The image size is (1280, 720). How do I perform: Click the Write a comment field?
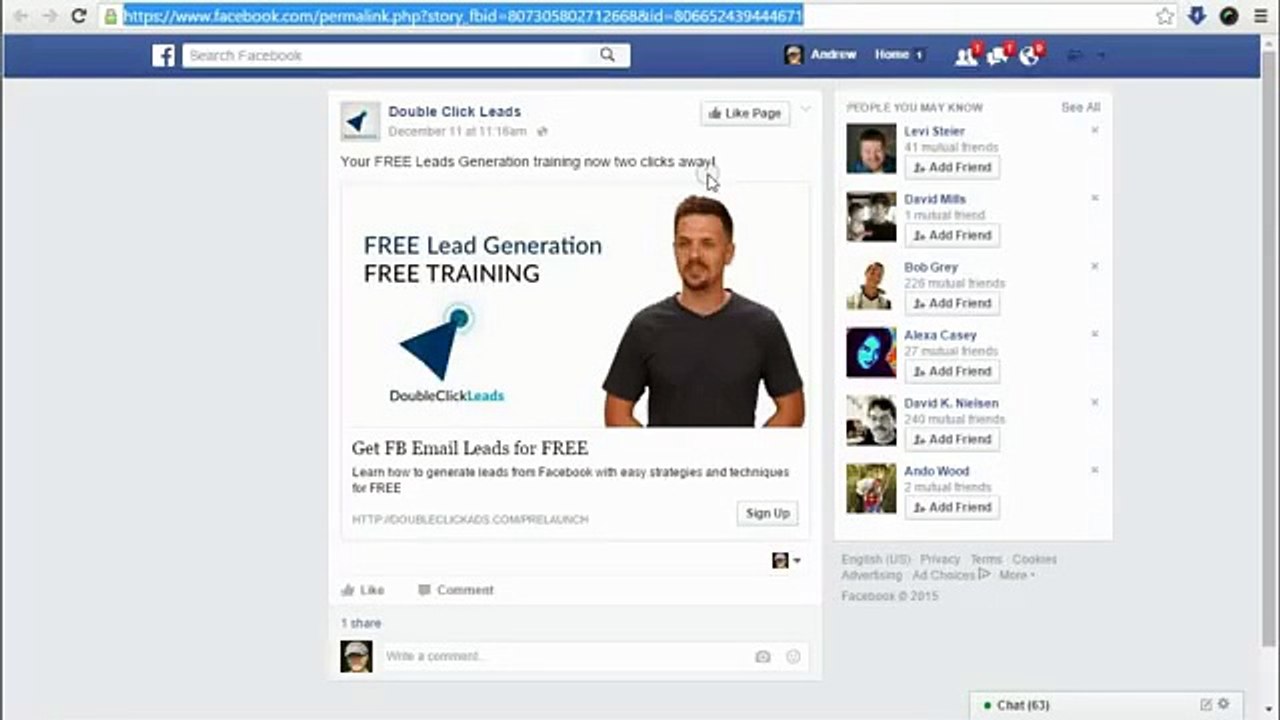click(565, 657)
